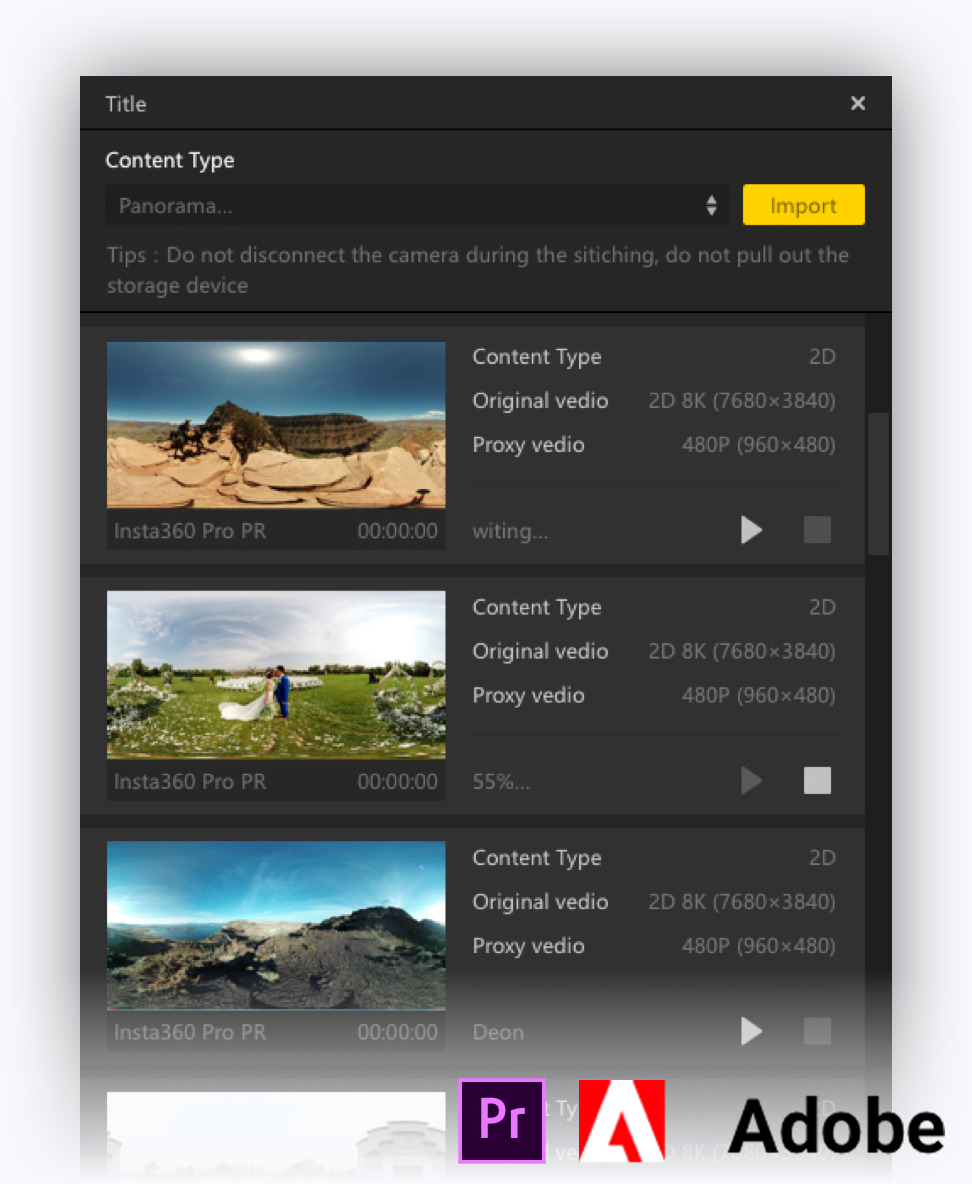This screenshot has height=1184, width=972.
Task: Play the wedding video at 55%
Action: [751, 781]
